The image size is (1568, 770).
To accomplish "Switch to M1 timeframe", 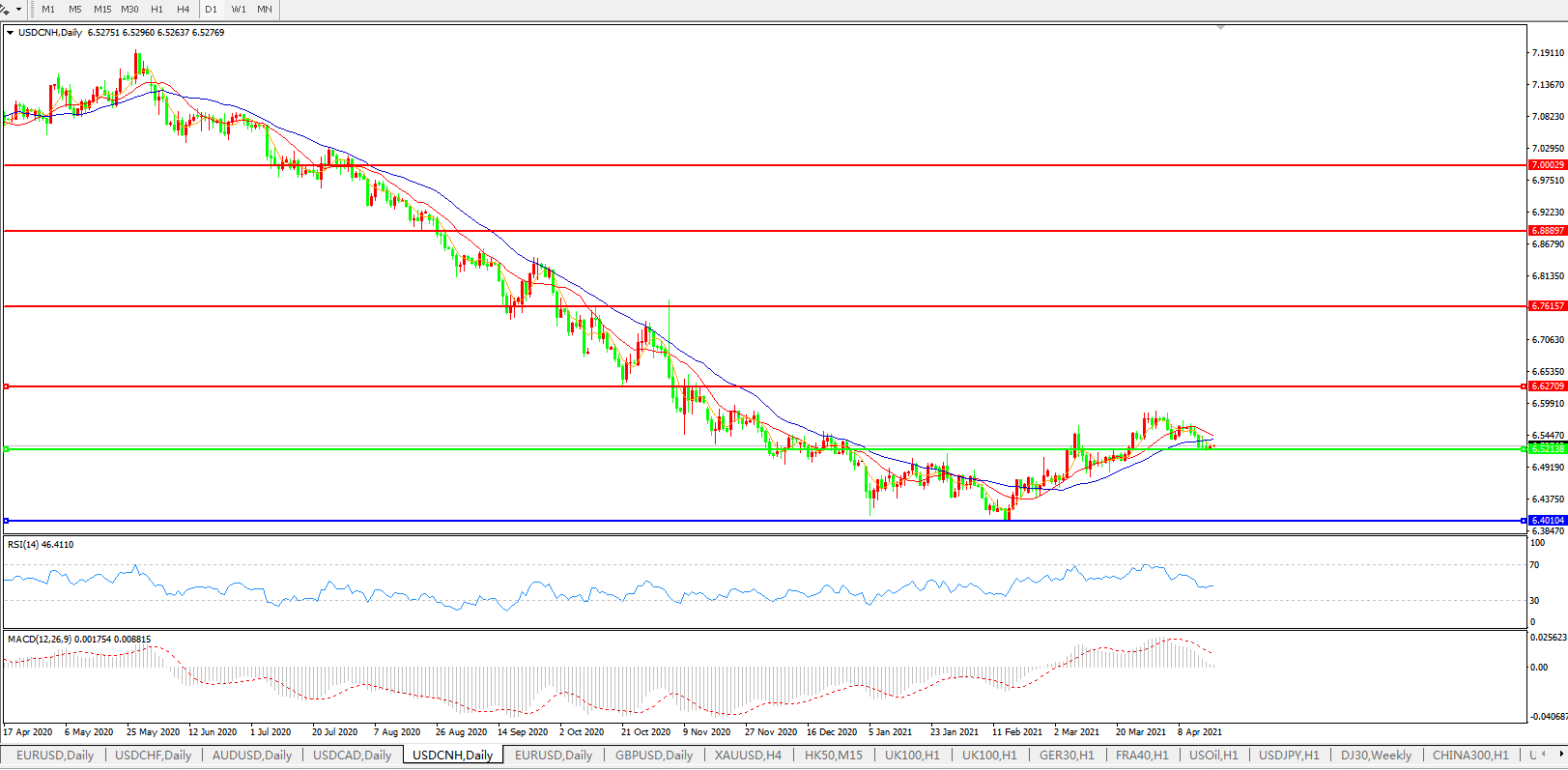I will point(48,9).
